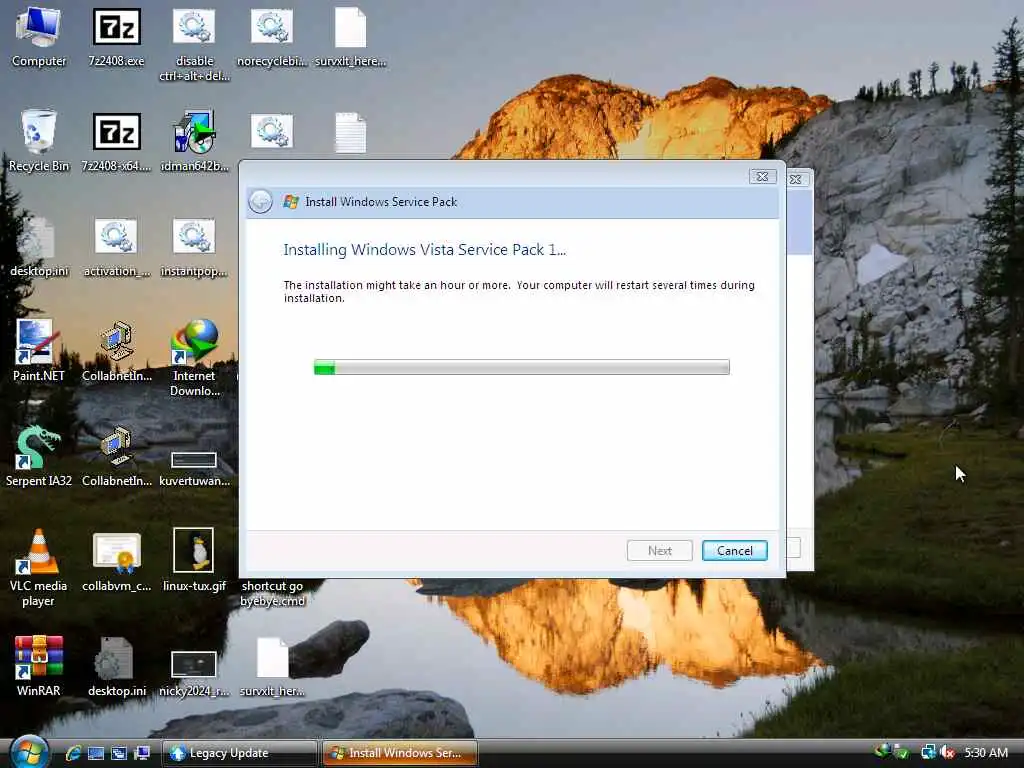Viewport: 1024px width, 768px height.
Task: Select the collabvm_c certificate icon
Action: [116, 562]
